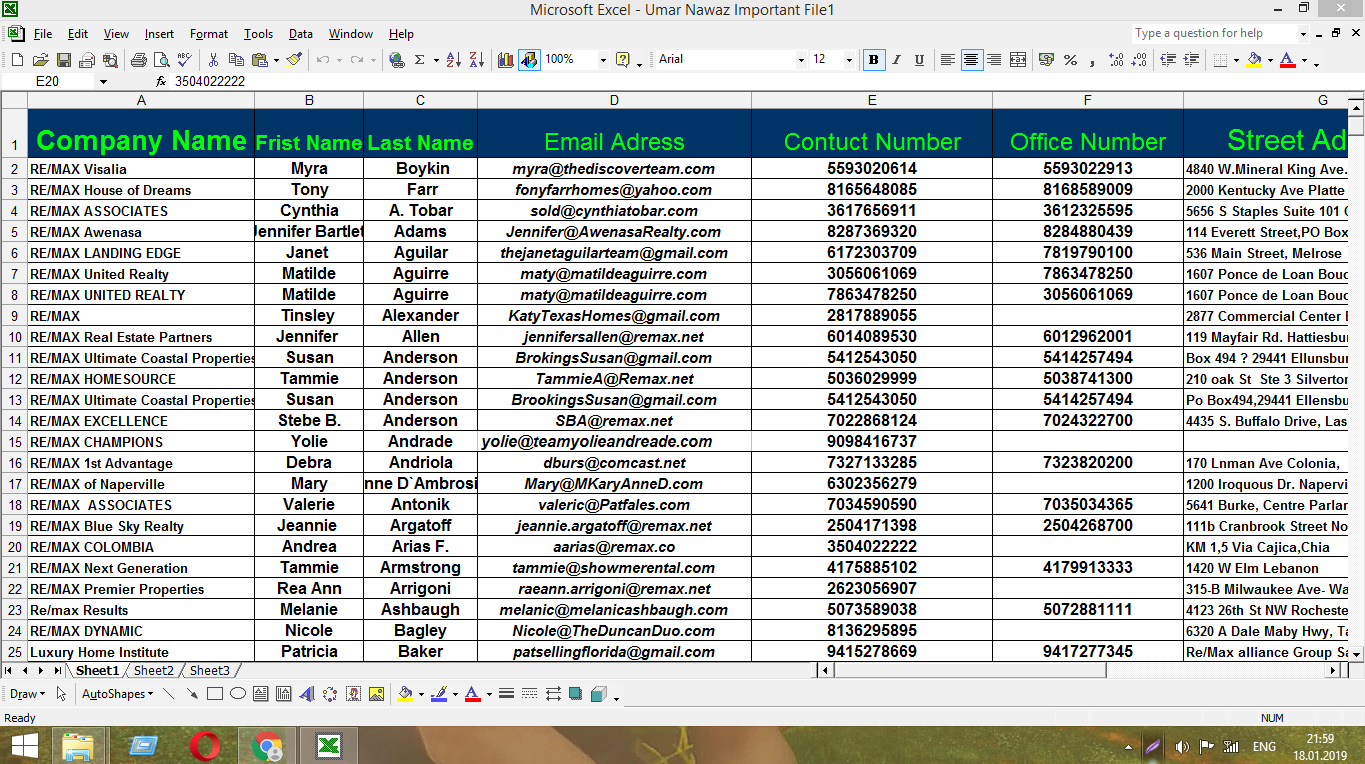
Task: Apply percent style formatting
Action: pos(1070,60)
